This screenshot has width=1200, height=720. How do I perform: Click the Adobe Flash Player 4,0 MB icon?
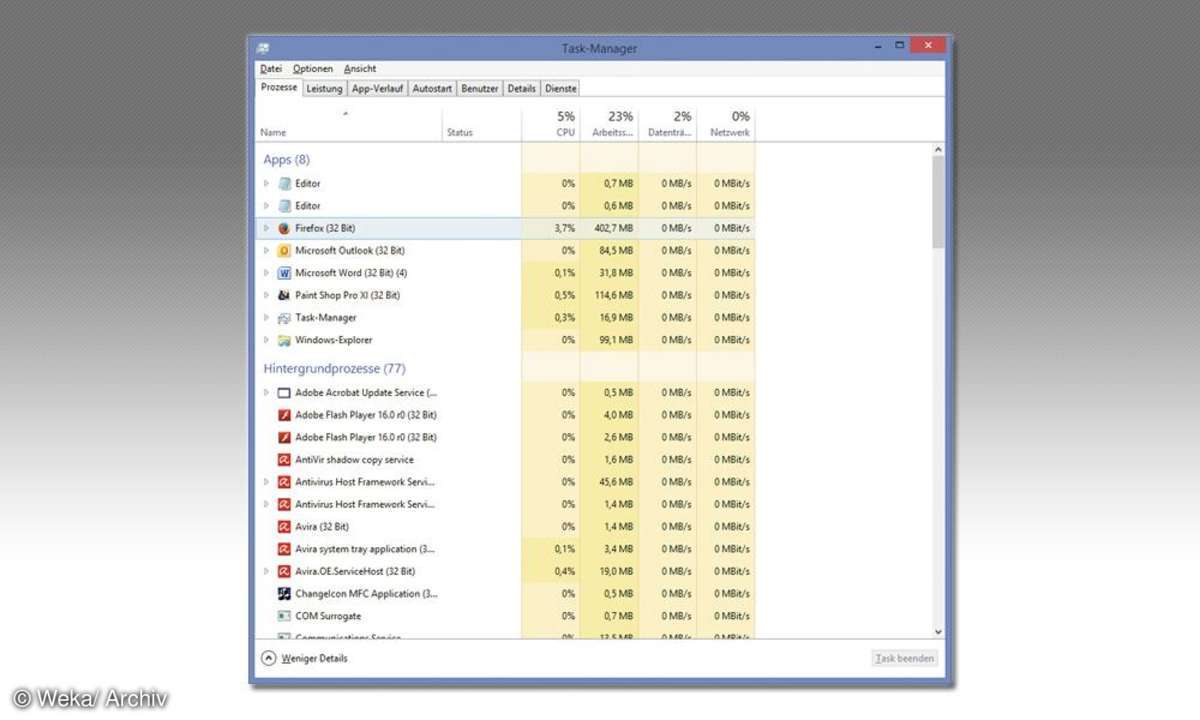coord(284,415)
